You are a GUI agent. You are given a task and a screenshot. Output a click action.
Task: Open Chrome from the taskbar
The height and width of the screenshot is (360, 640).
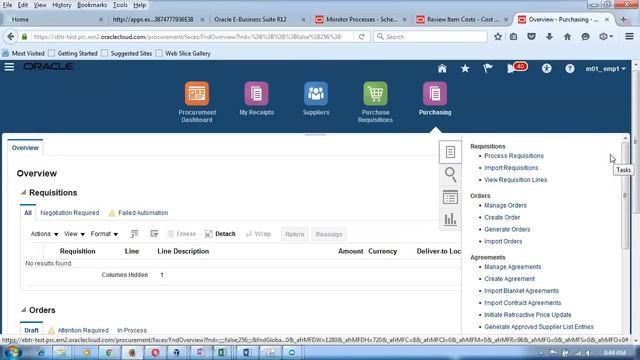coord(109,353)
